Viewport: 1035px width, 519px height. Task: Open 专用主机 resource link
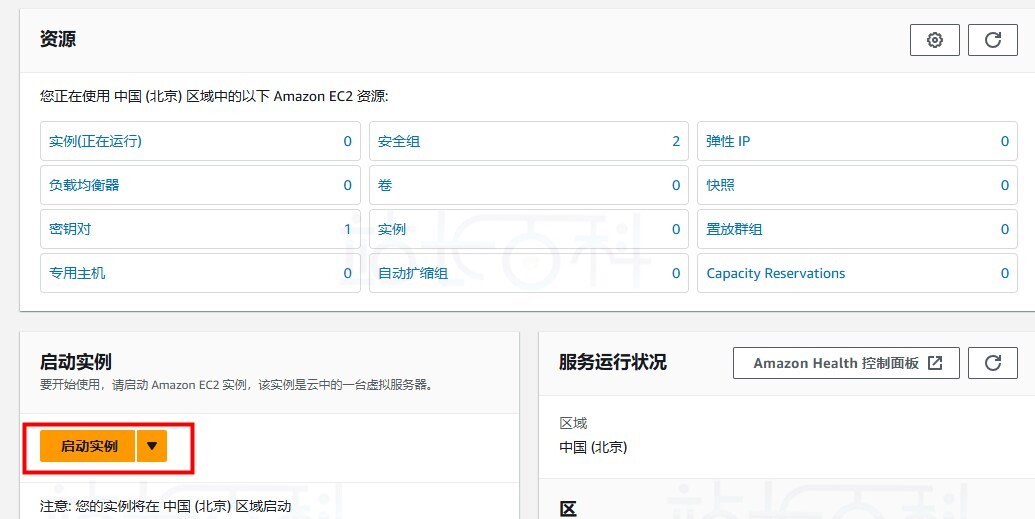point(77,273)
